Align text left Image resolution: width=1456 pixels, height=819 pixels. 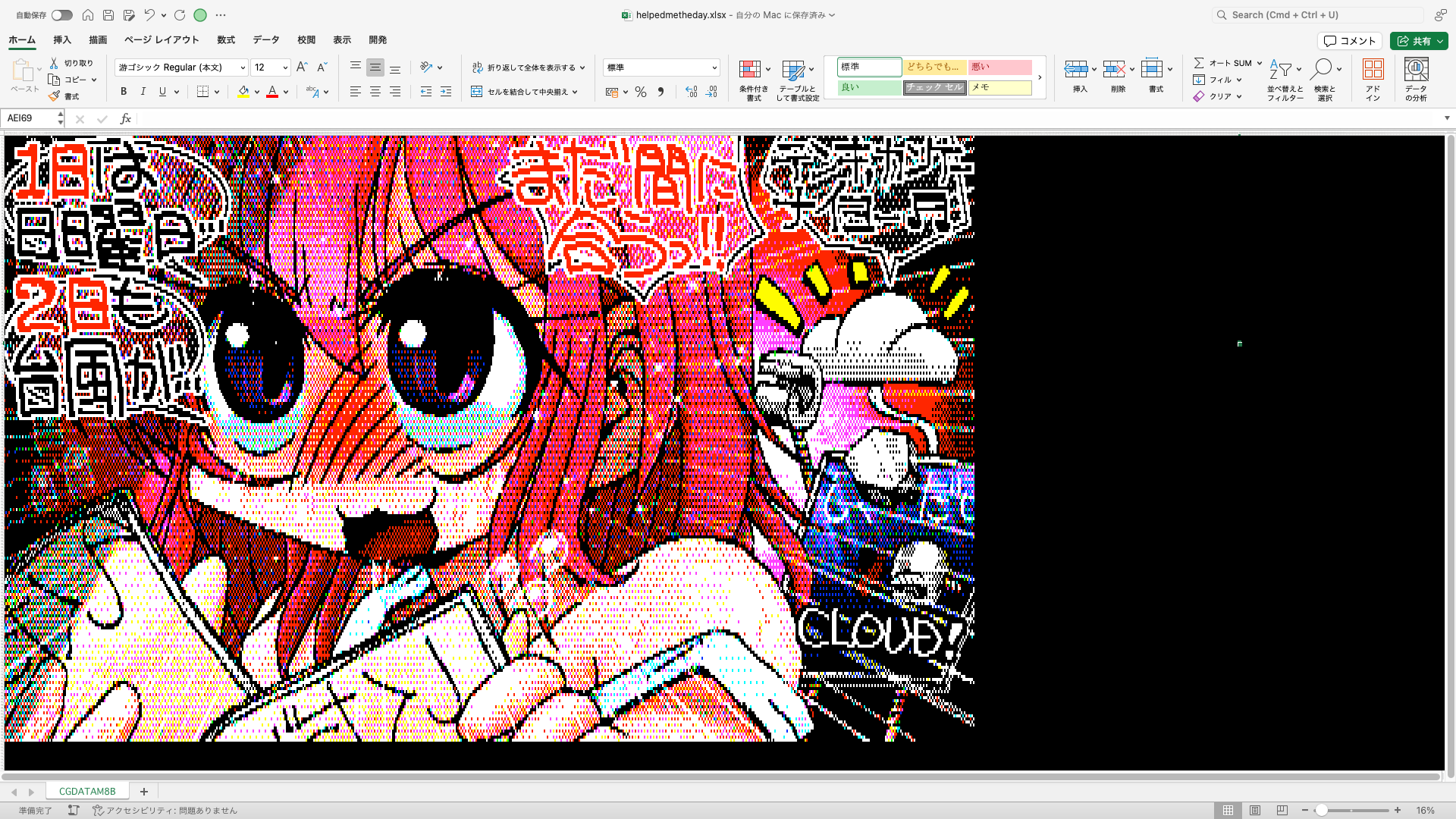tap(355, 92)
